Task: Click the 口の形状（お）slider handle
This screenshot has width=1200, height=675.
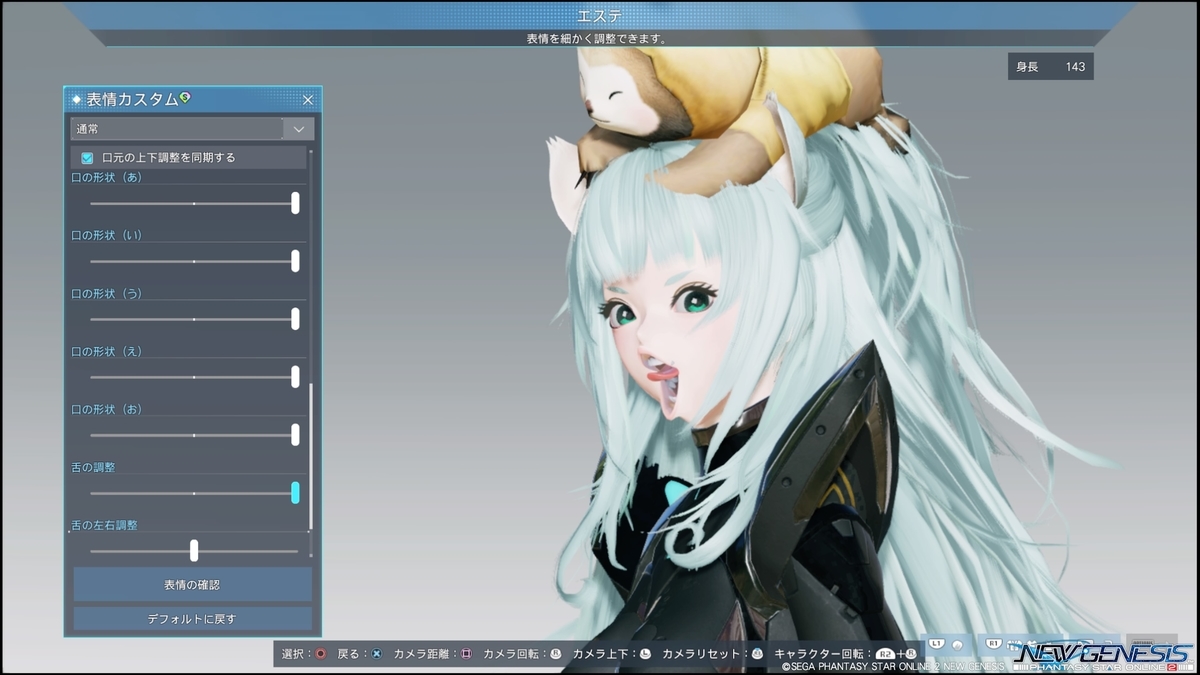Action: click(x=295, y=435)
